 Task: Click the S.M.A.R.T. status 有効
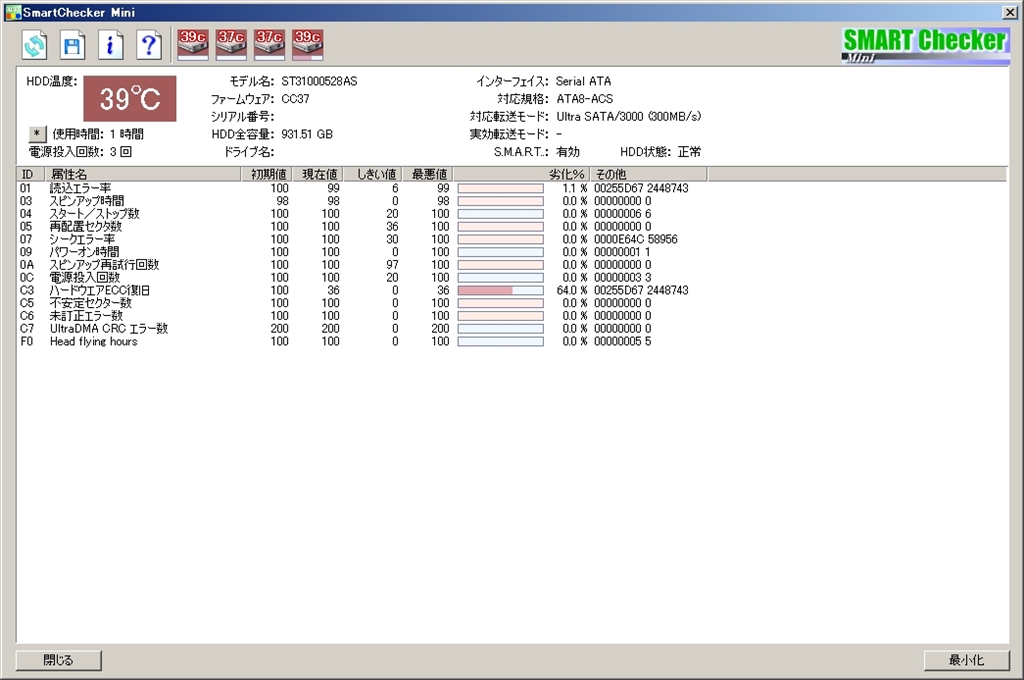568,152
